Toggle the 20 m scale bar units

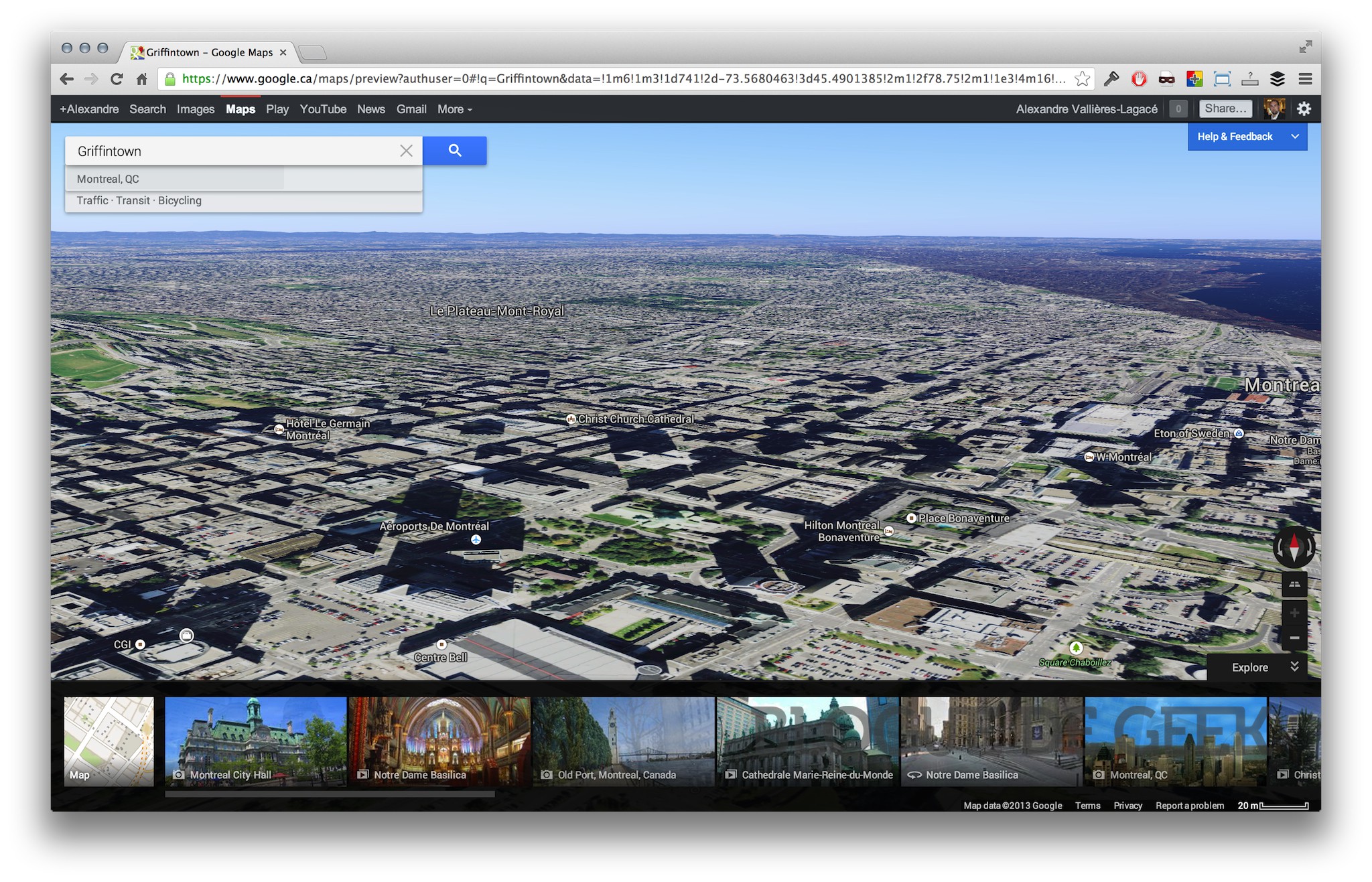coord(1273,806)
